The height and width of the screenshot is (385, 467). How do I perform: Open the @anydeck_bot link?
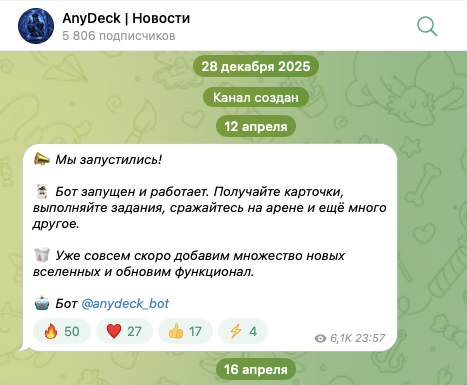[x=125, y=304]
